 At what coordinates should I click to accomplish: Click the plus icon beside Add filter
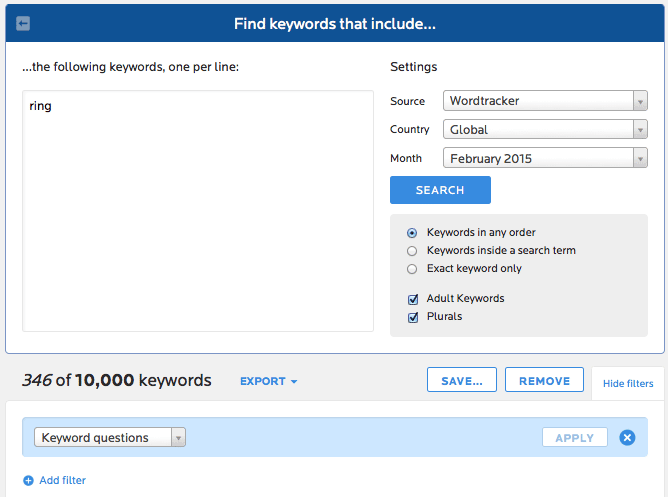coord(28,481)
